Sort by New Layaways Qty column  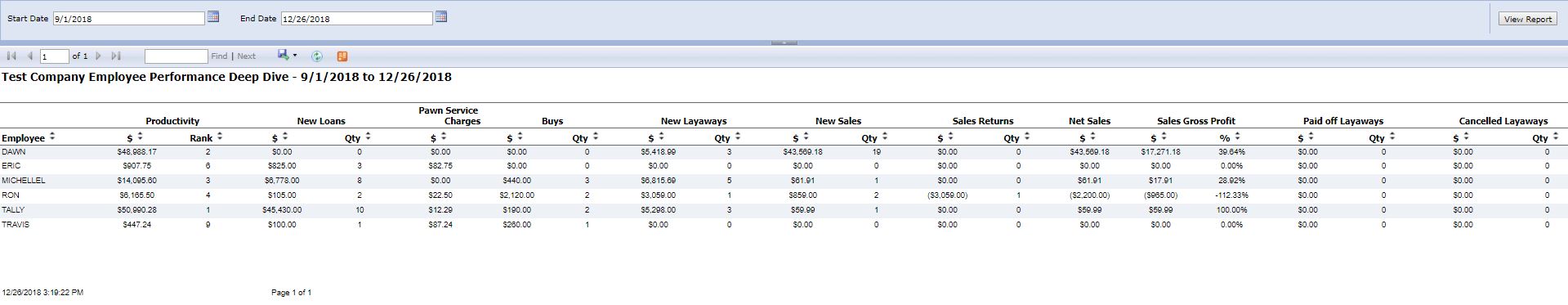[738, 137]
